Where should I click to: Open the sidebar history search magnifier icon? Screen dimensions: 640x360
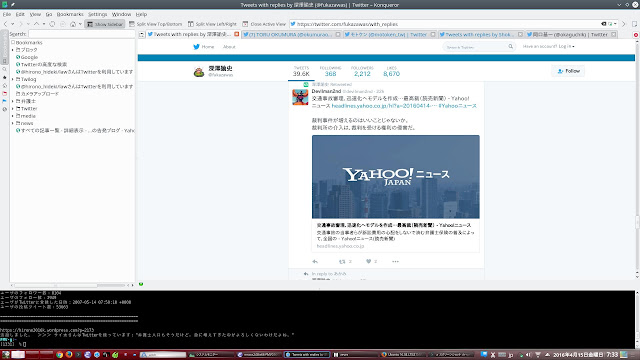tap(4, 69)
